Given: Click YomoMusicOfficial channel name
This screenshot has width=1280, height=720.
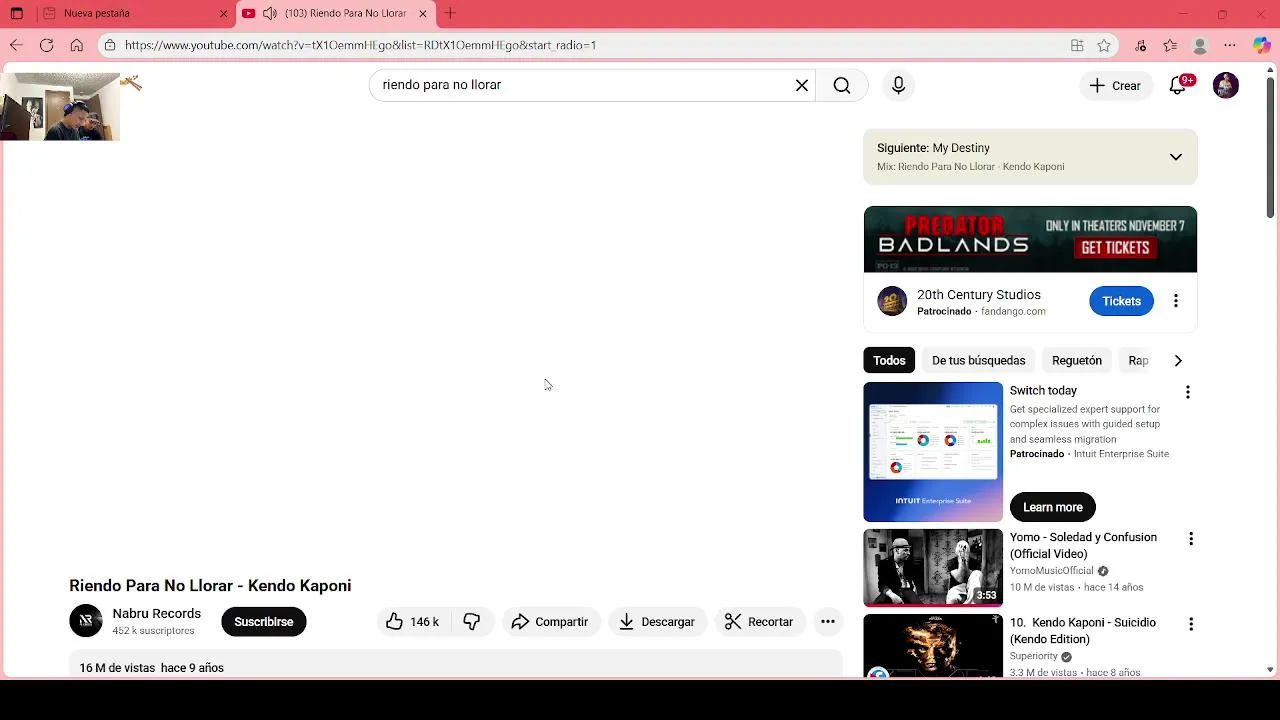Looking at the screenshot, I should [x=1052, y=571].
